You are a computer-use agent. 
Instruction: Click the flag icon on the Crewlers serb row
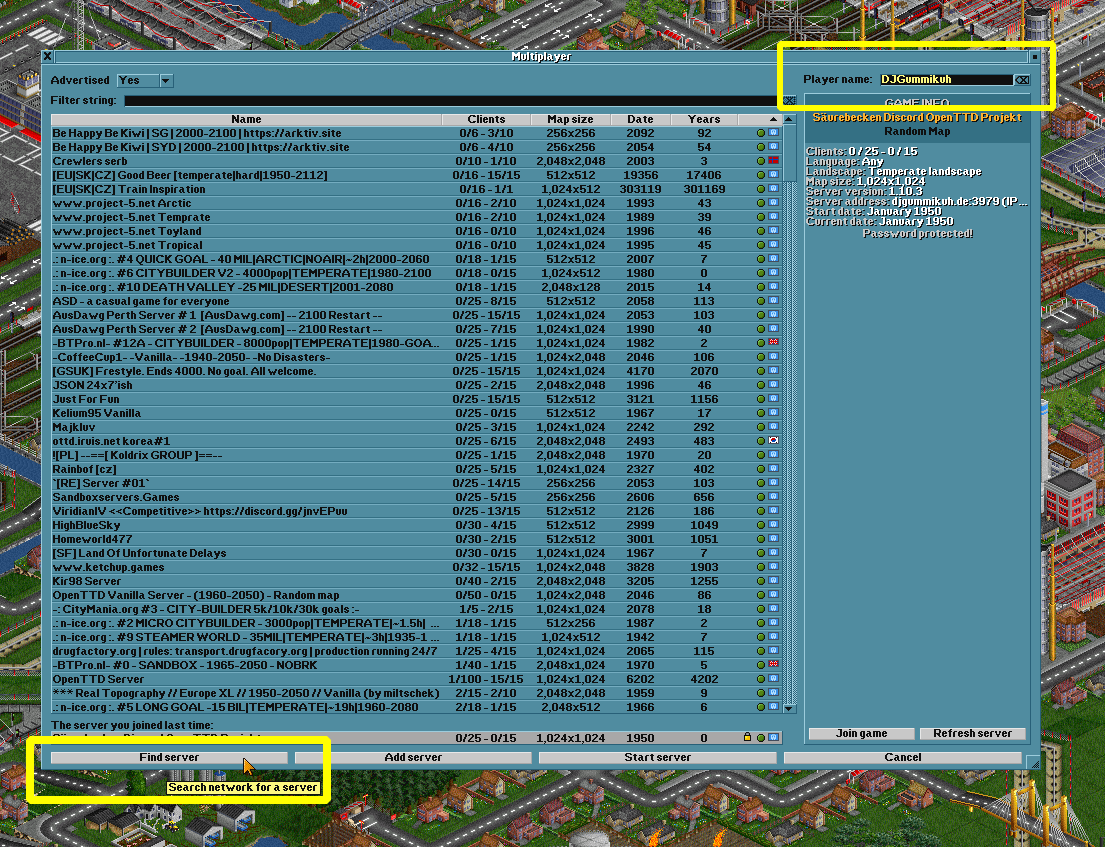[x=773, y=161]
